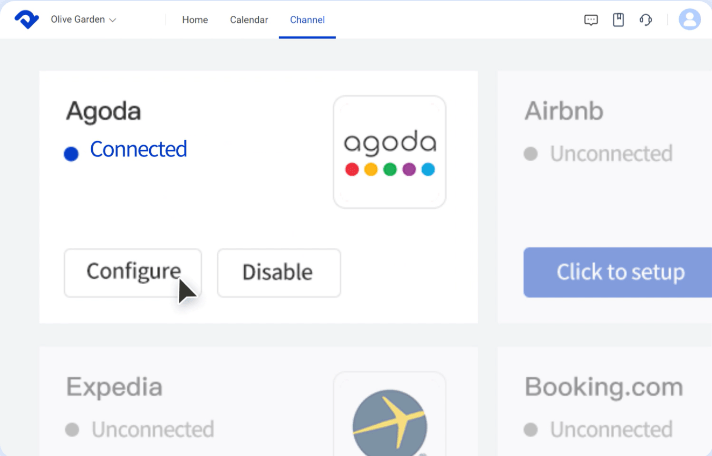The image size is (712, 456).
Task: Open the chat messages icon
Action: pos(591,20)
